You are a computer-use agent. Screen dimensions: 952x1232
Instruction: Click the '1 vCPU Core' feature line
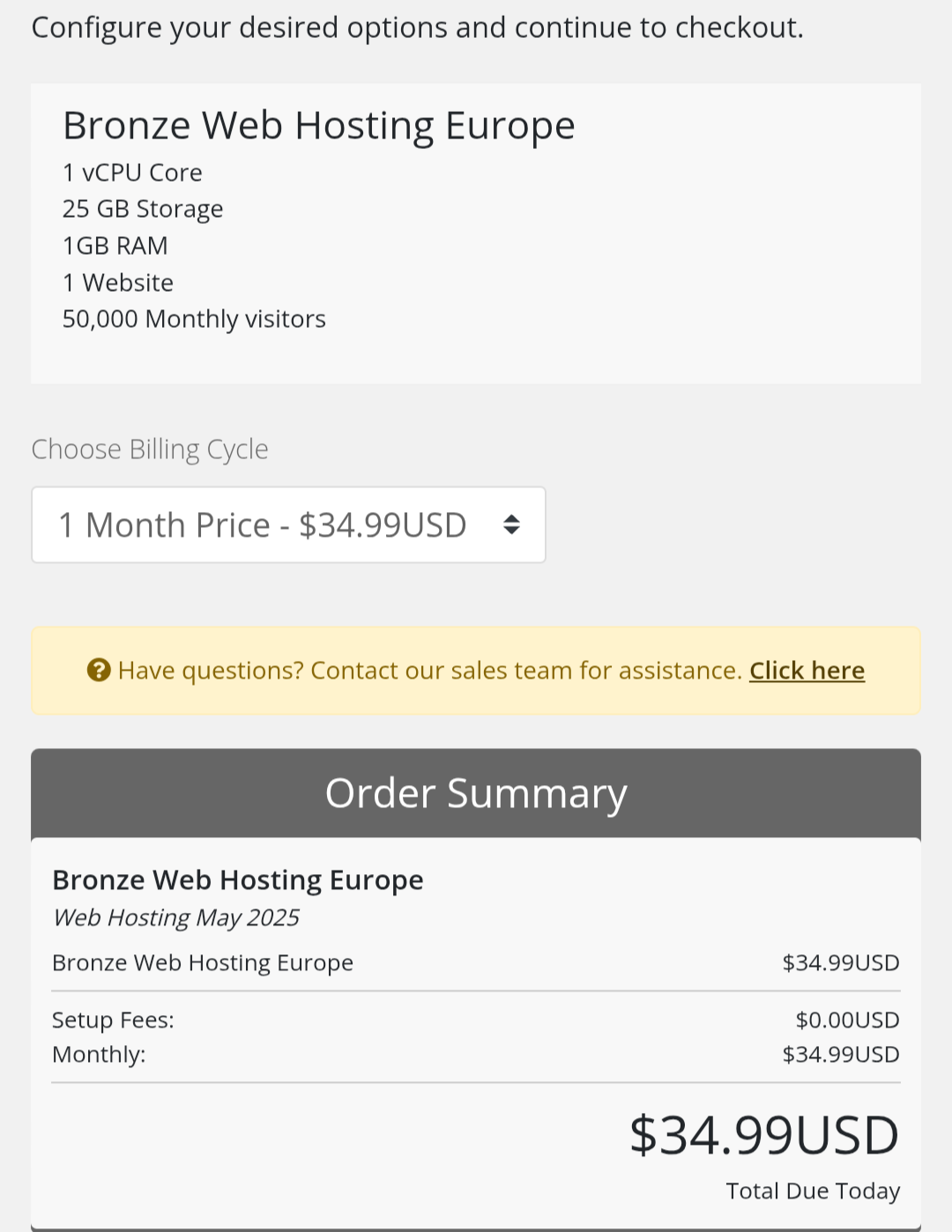pyautogui.click(x=132, y=173)
